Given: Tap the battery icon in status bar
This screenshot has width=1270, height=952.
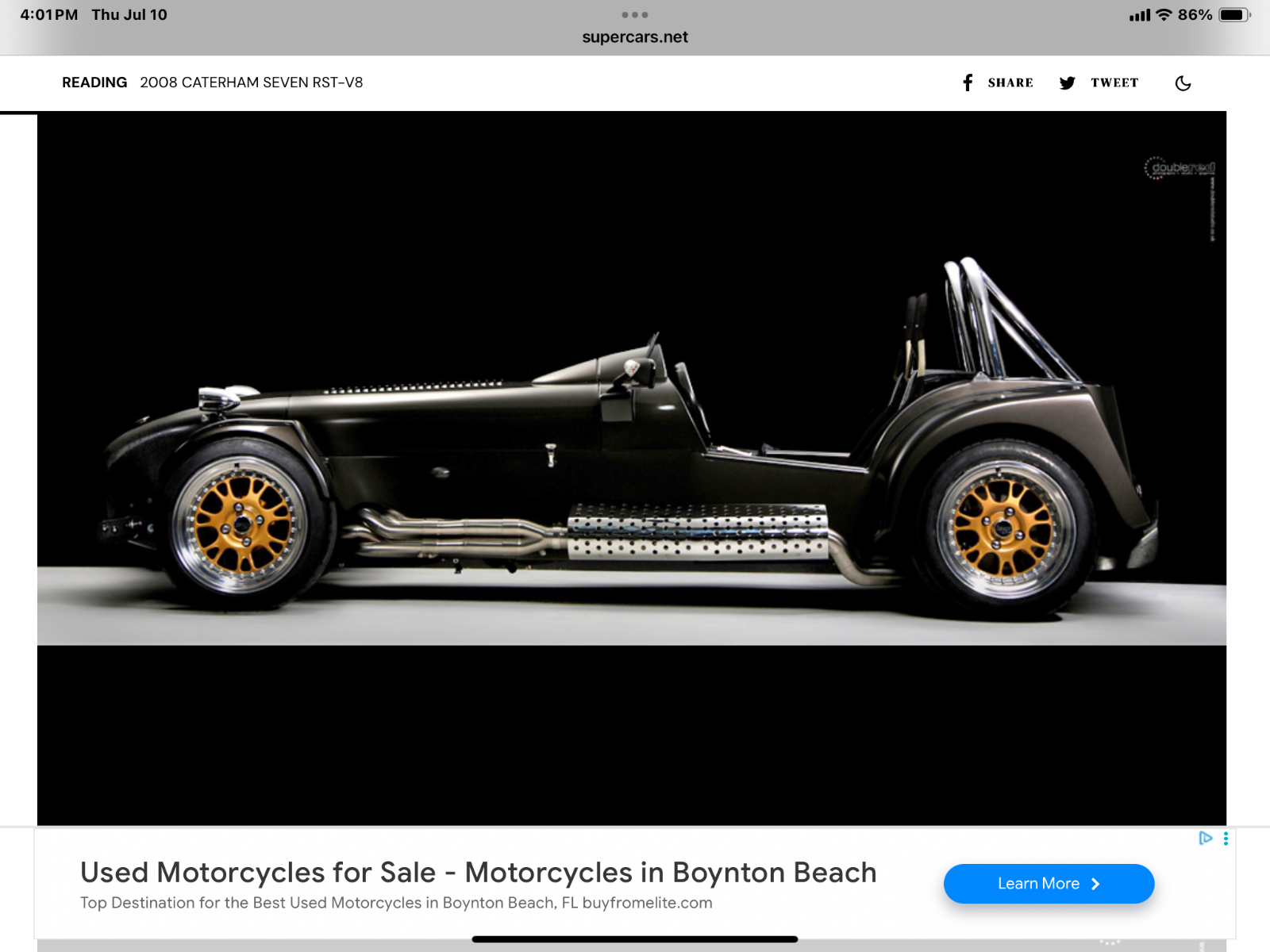Looking at the screenshot, I should tap(1233, 15).
